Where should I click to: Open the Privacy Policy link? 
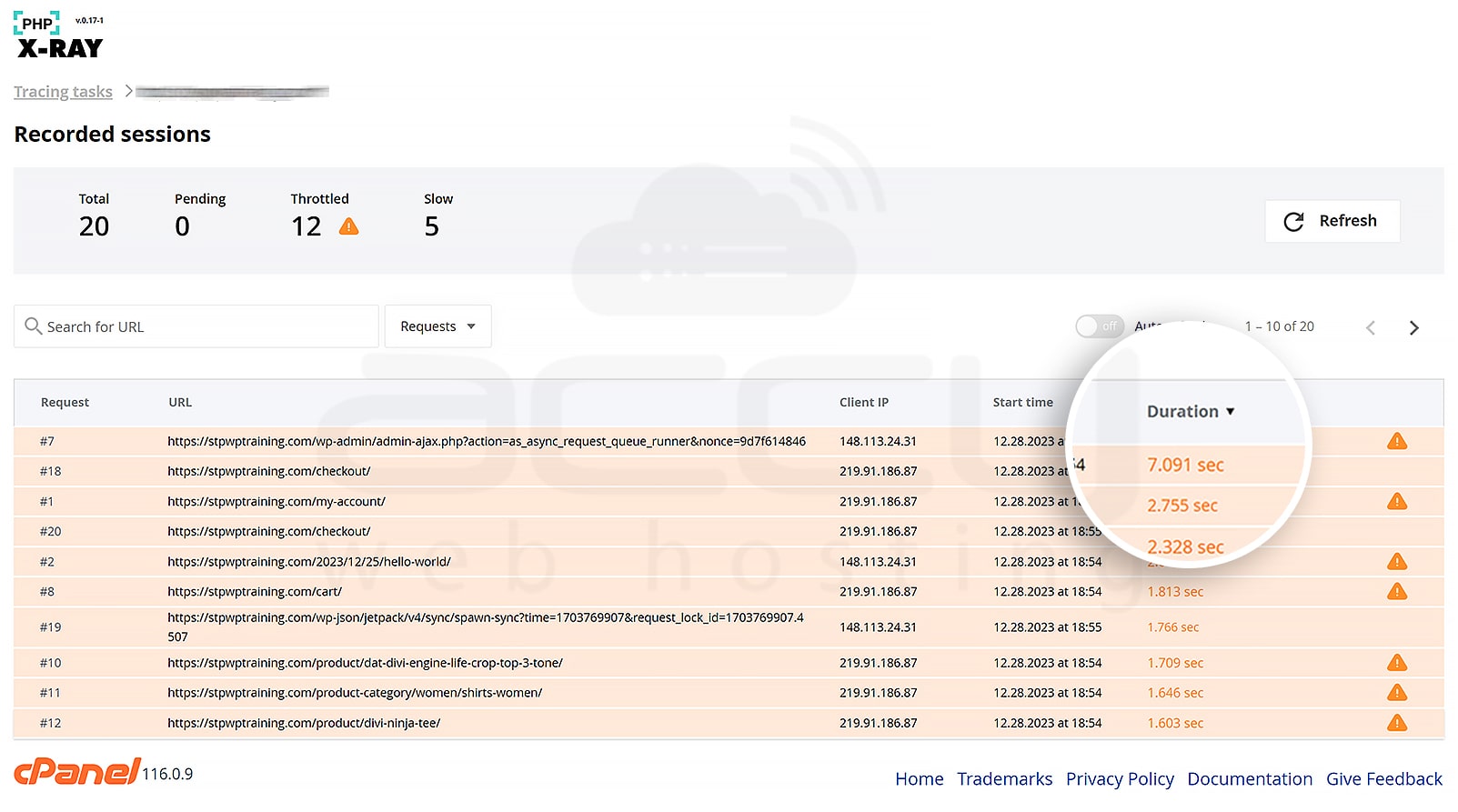point(1120,779)
